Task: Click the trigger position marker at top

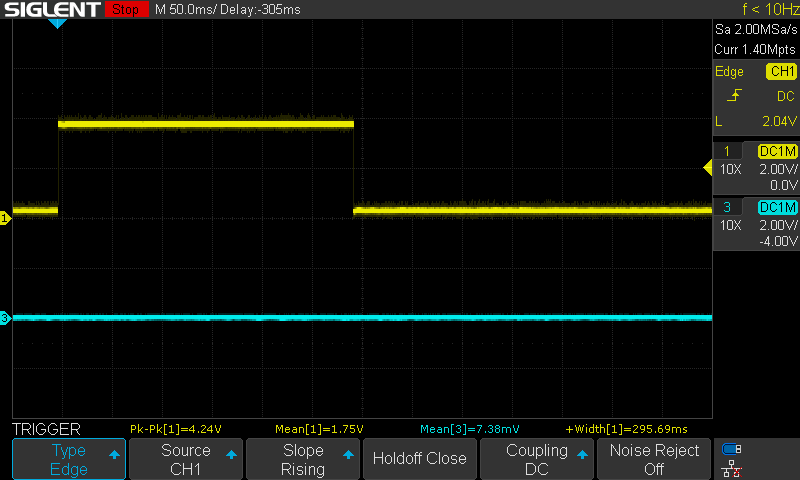Action: point(58,23)
